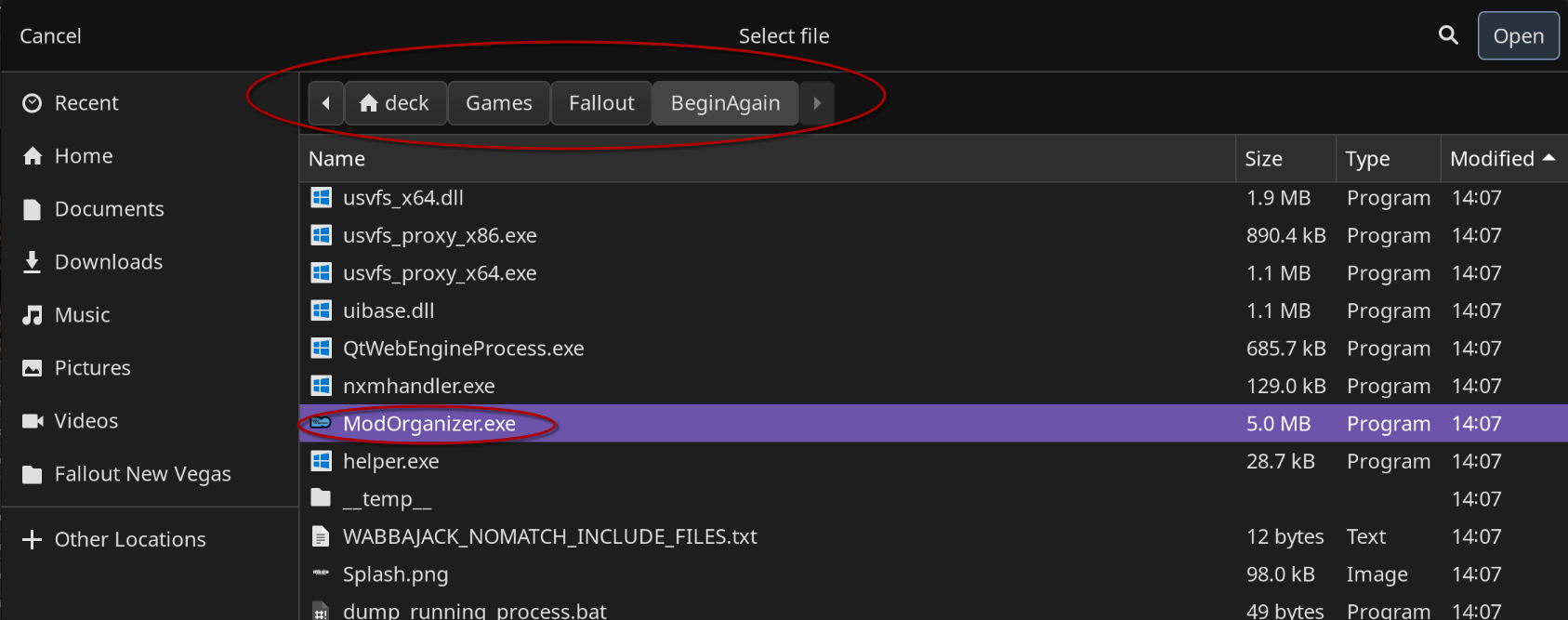Click the __temp__ folder icon

coord(321,498)
